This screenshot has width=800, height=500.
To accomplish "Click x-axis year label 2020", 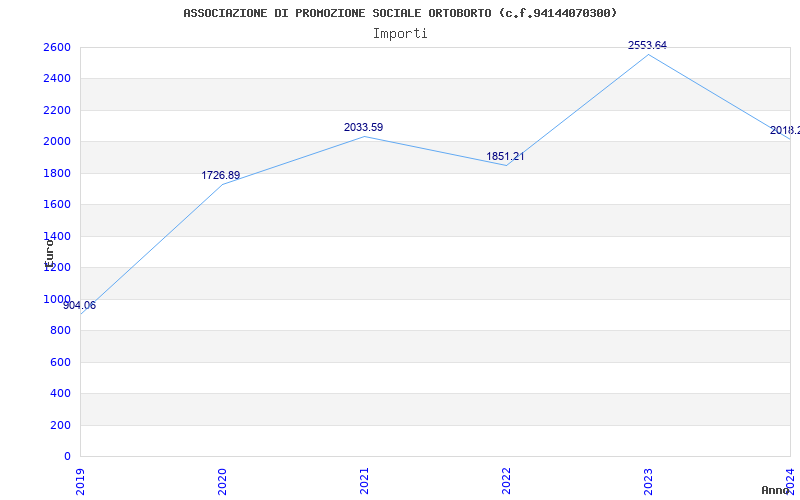I will point(222,482).
